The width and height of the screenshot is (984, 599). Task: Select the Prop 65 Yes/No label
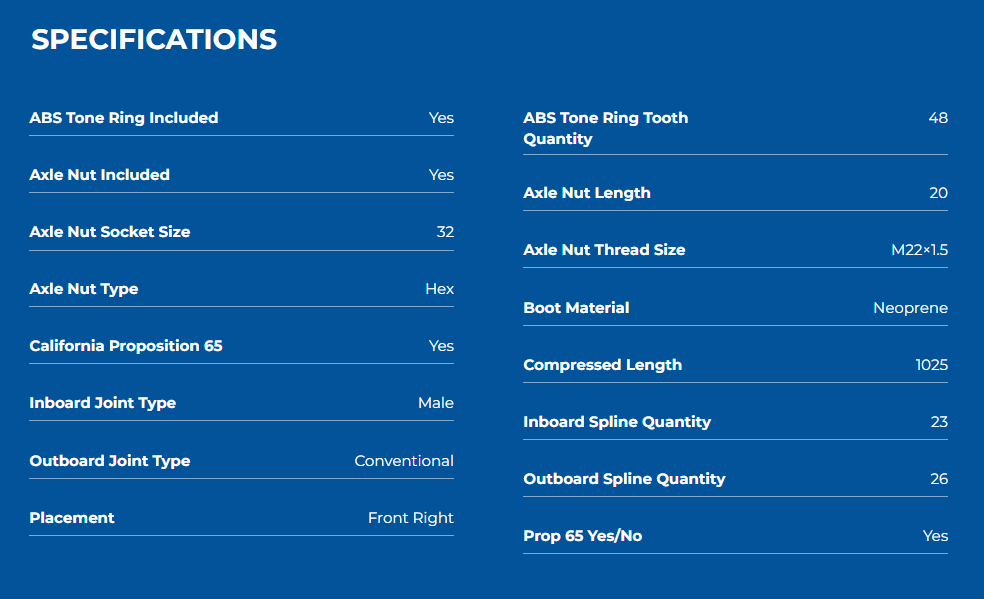[x=582, y=536]
